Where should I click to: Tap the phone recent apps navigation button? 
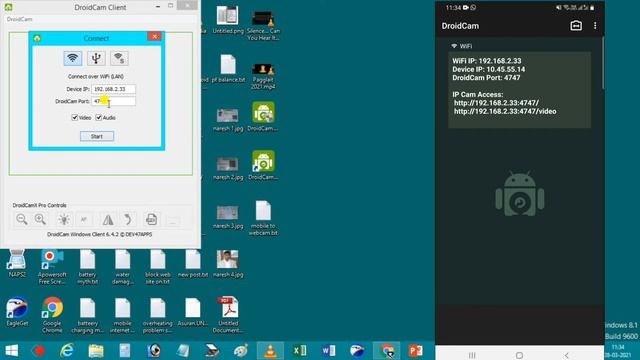pos(472,355)
